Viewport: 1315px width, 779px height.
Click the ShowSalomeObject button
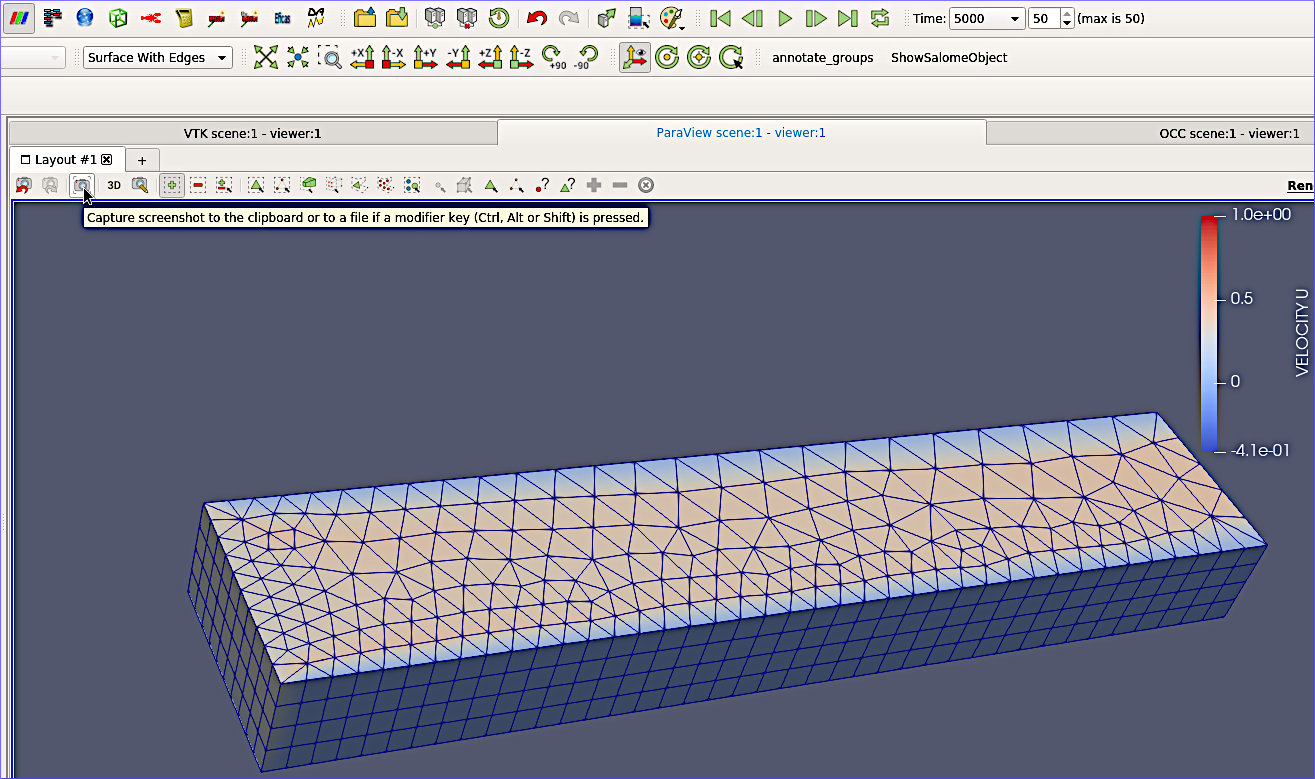click(949, 58)
